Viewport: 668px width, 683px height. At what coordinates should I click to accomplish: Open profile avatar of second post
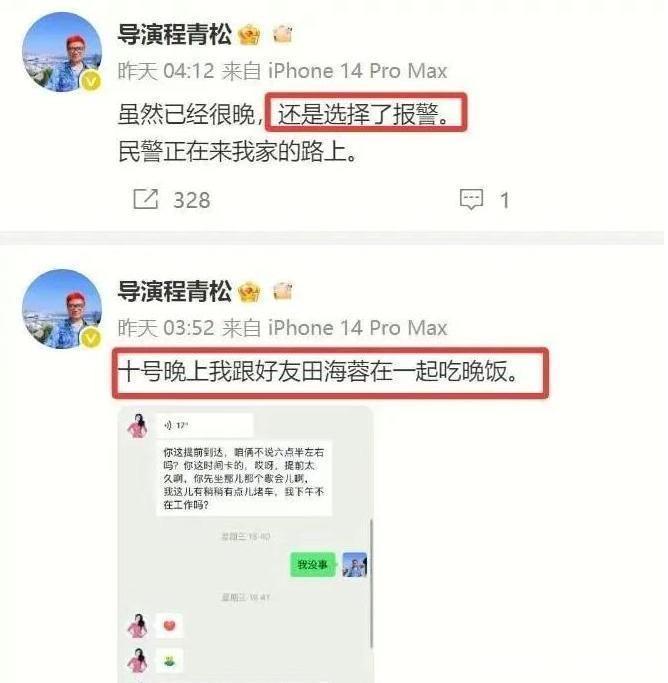62,309
